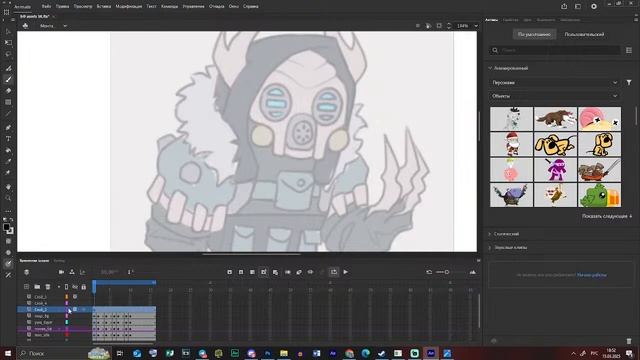Select the Zoom magnifier tool

click(8, 198)
